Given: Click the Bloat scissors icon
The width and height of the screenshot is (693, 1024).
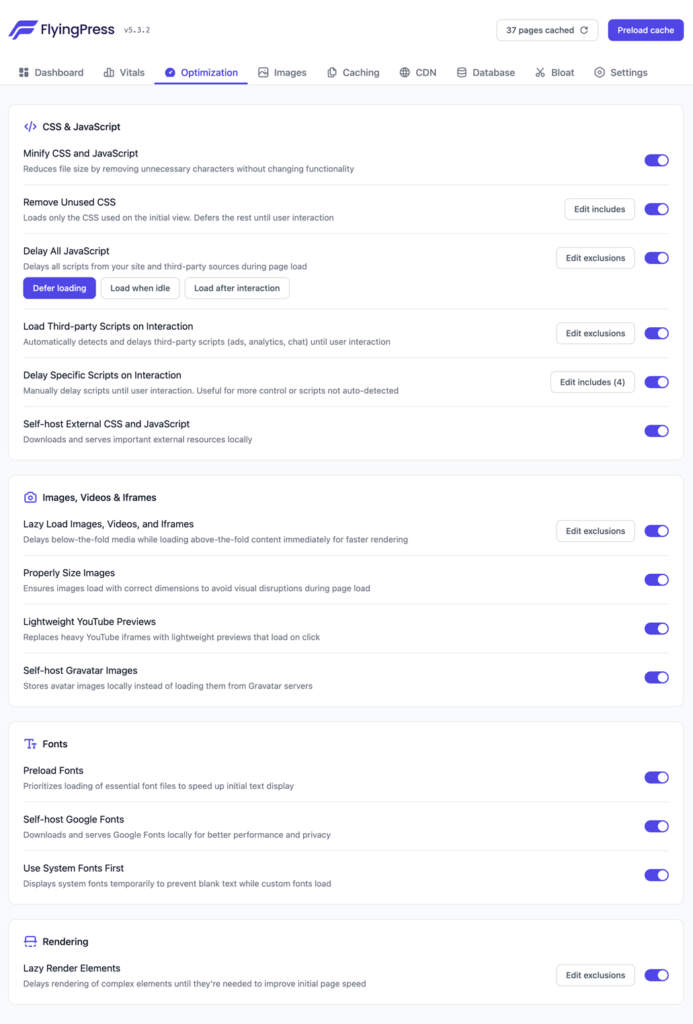Looking at the screenshot, I should coord(540,73).
